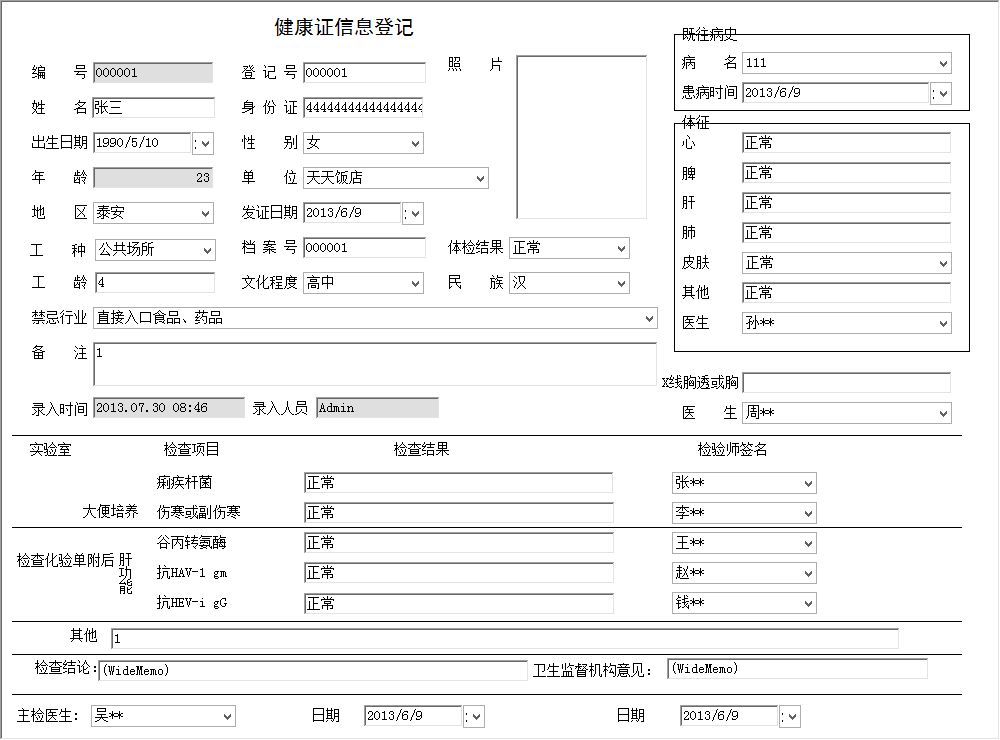Viewport: 1000px width, 740px height.
Task: Open the 发证日期 date picker dropdown
Action: coord(413,214)
